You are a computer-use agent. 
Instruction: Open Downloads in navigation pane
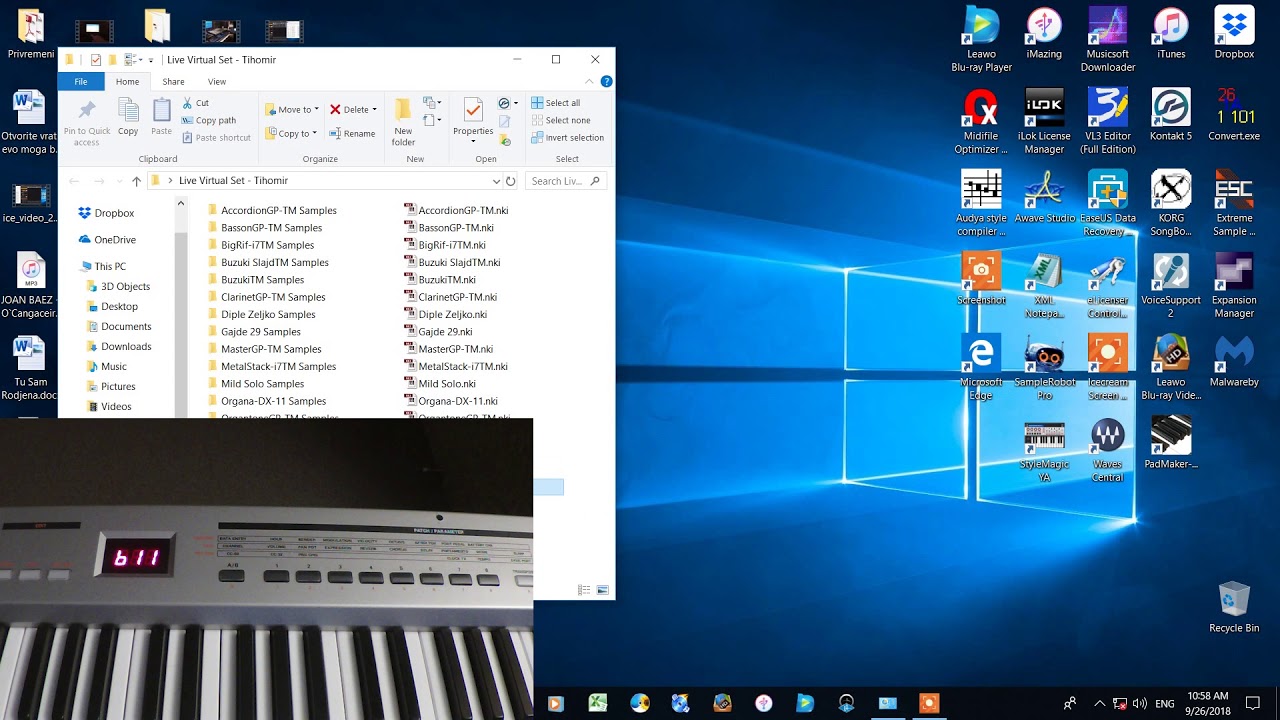(x=118, y=347)
